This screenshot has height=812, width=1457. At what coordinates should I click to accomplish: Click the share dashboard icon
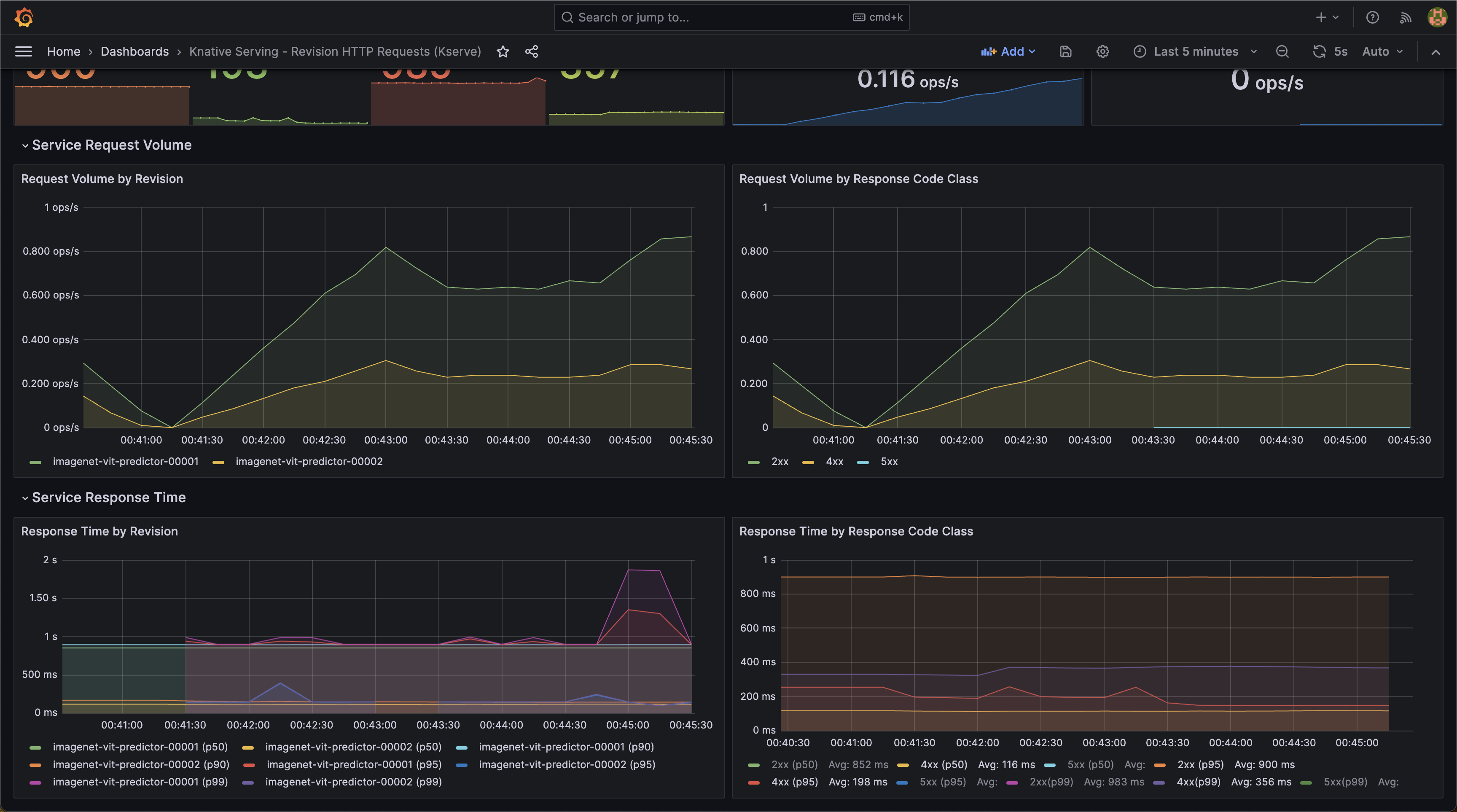(531, 51)
